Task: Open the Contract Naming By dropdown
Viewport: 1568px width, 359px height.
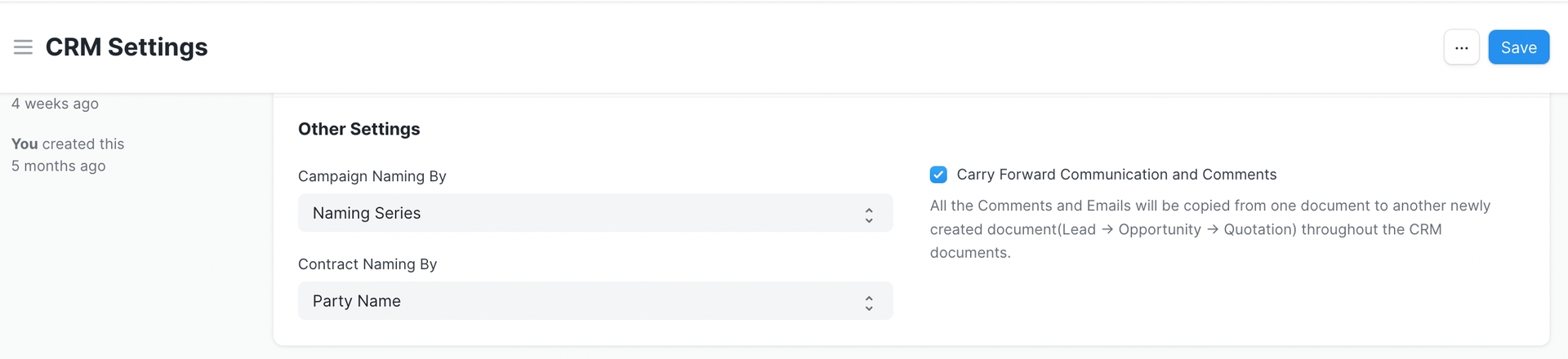Action: click(x=595, y=301)
